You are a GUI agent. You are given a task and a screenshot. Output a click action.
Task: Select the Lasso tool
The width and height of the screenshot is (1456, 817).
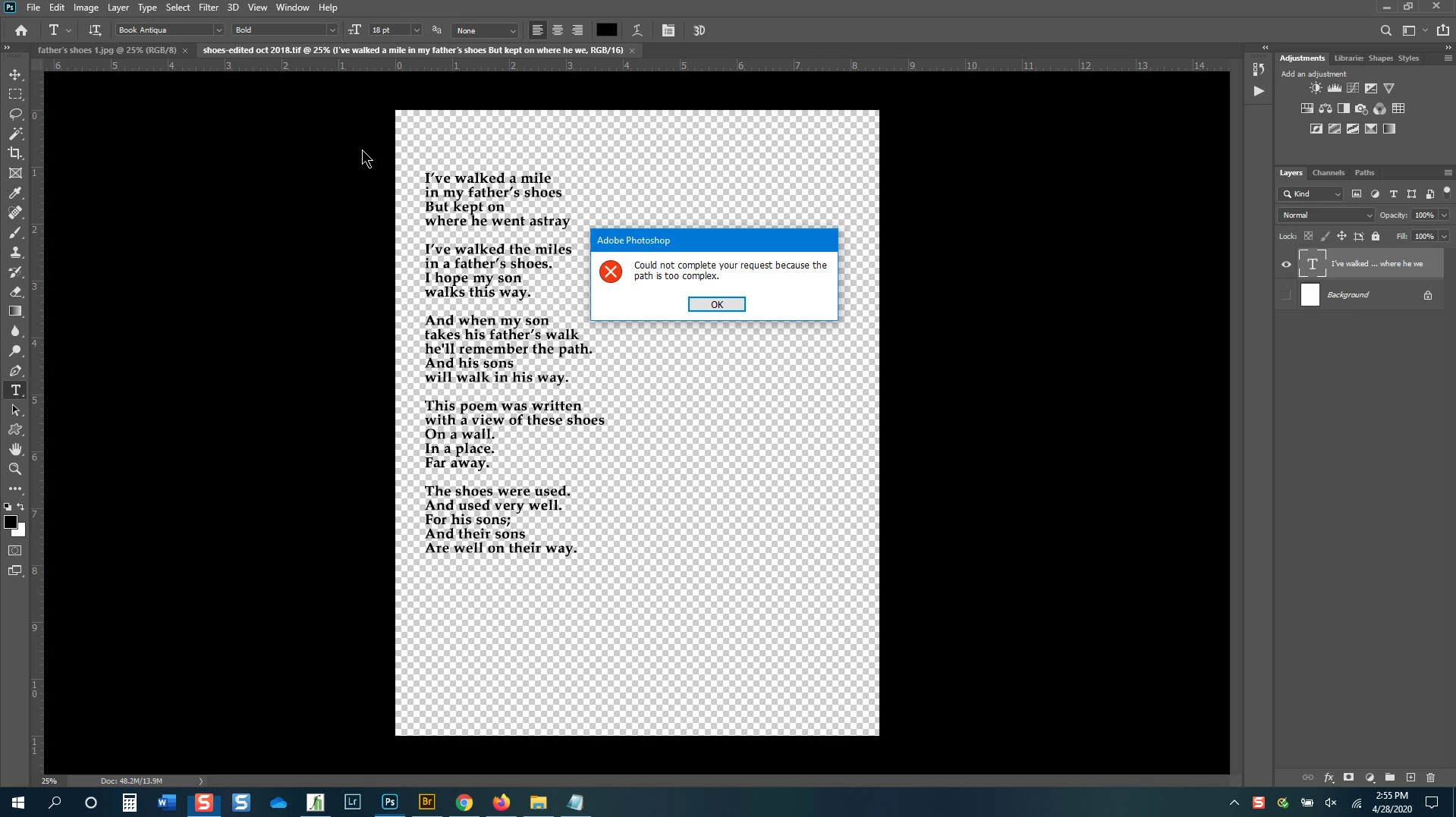tap(15, 114)
